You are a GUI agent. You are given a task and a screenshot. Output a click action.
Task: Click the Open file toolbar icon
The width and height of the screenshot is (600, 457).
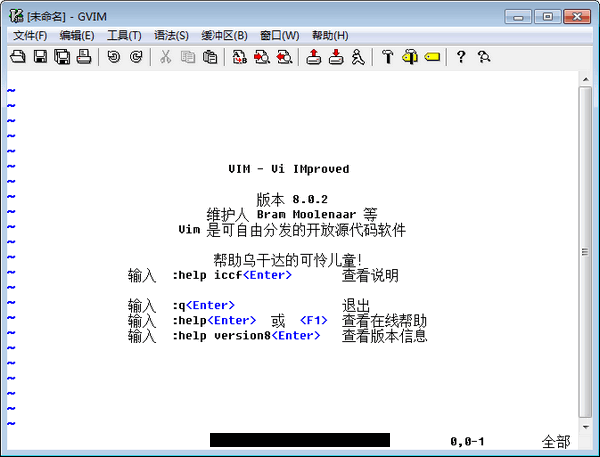17,57
